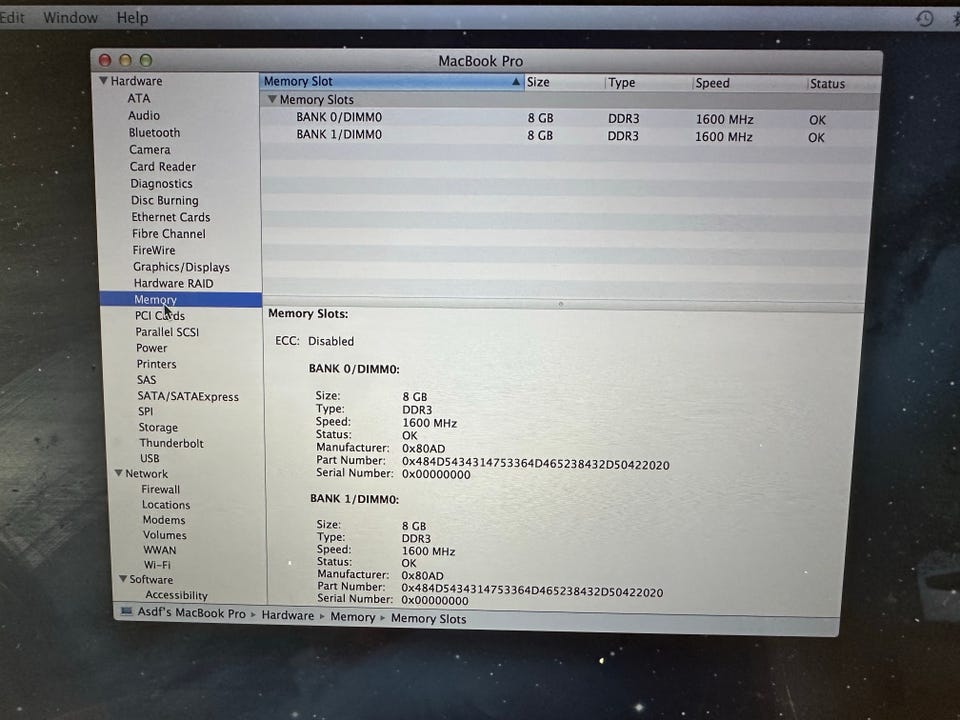Screen dimensions: 960x720
Task: Select PCI Cards in the sidebar
Action: [x=160, y=315]
